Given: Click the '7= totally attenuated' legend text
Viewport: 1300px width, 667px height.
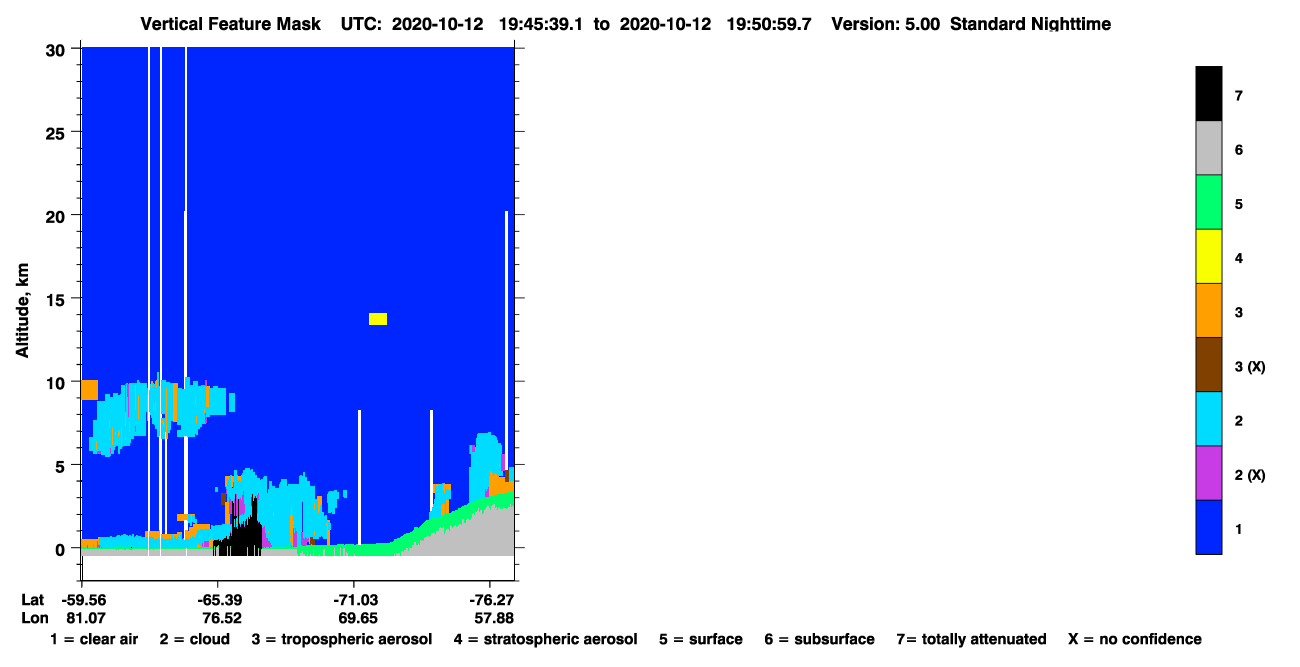Looking at the screenshot, I should pyautogui.click(x=972, y=639).
